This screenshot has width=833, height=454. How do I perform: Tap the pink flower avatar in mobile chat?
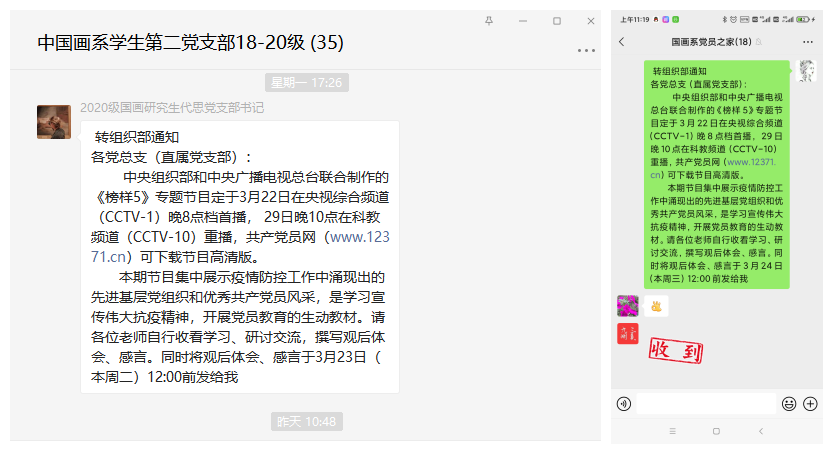click(x=627, y=305)
